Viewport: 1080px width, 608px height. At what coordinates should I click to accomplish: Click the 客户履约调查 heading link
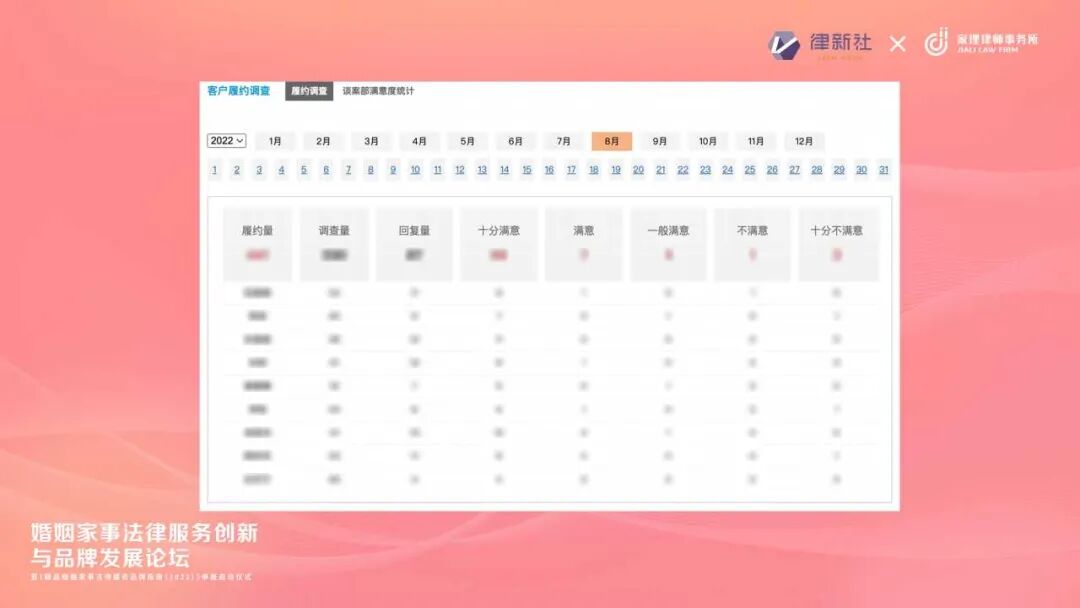tap(238, 91)
